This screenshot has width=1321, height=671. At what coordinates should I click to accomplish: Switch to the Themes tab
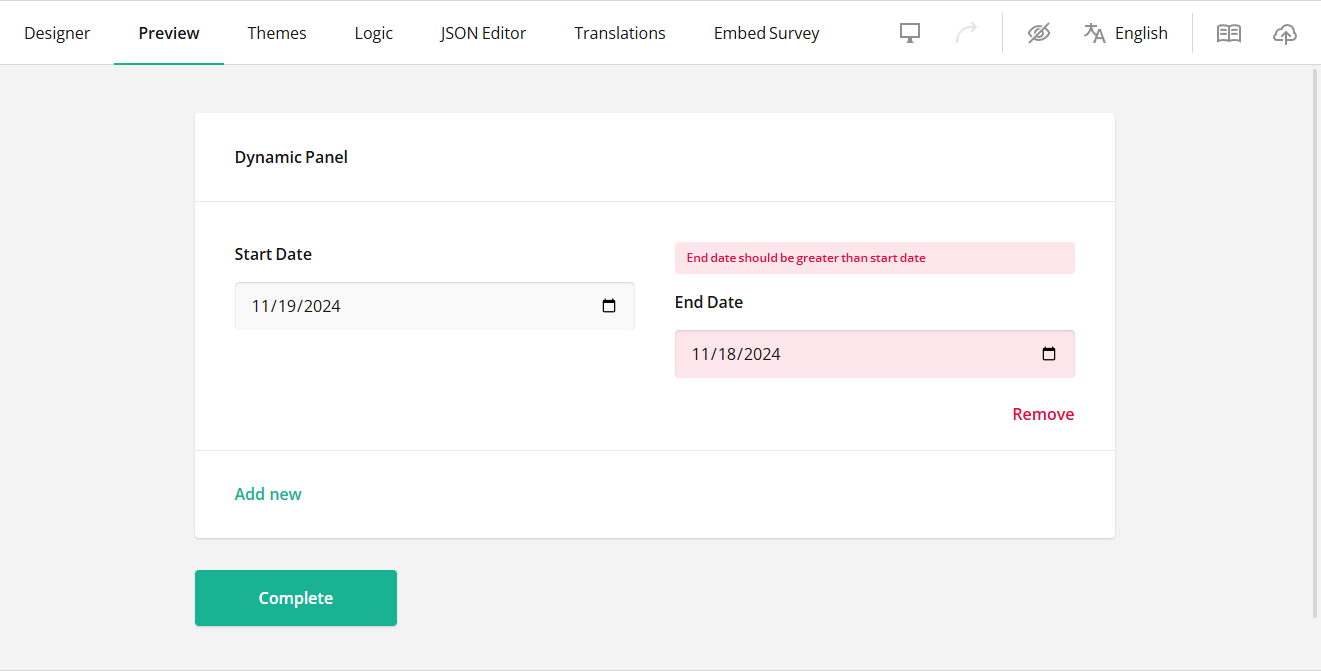pyautogui.click(x=276, y=32)
